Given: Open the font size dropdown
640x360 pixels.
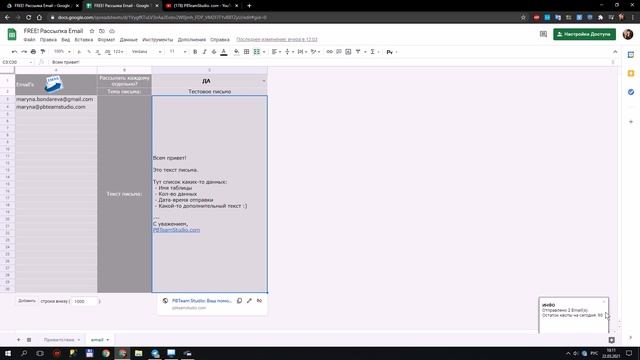Looking at the screenshot, I should [178, 52].
